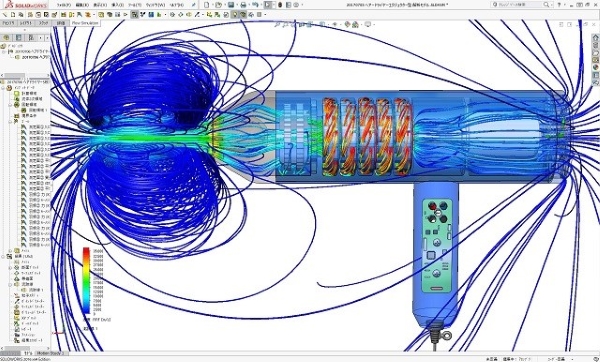Screen dimensions: 600x362
Task: Open the Help question mark icon
Action: [x=559, y=5]
